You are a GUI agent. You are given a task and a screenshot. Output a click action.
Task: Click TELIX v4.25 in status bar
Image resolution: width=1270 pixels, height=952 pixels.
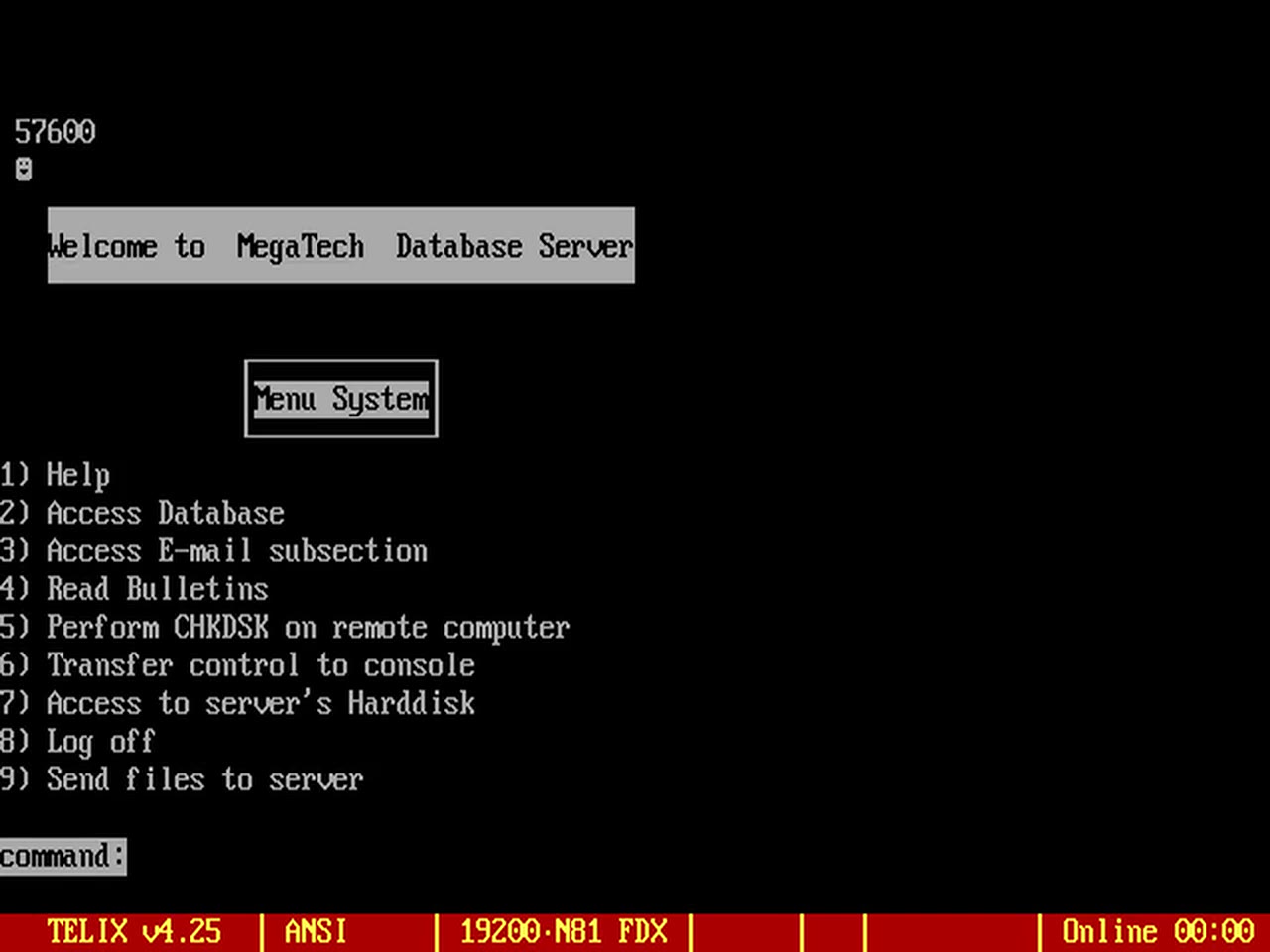pyautogui.click(x=134, y=932)
